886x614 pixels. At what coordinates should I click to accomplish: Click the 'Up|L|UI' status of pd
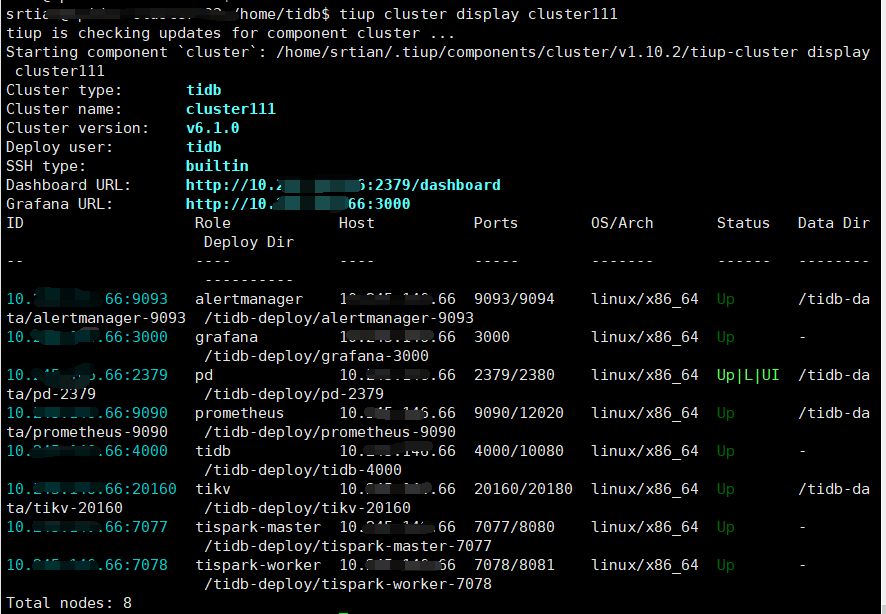[x=748, y=375]
